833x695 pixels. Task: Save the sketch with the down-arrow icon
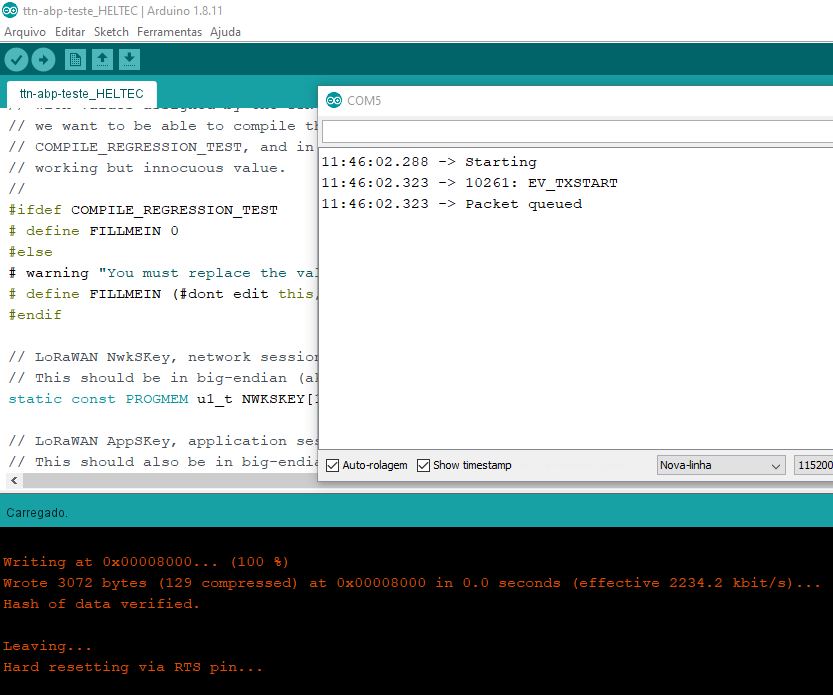pos(129,60)
